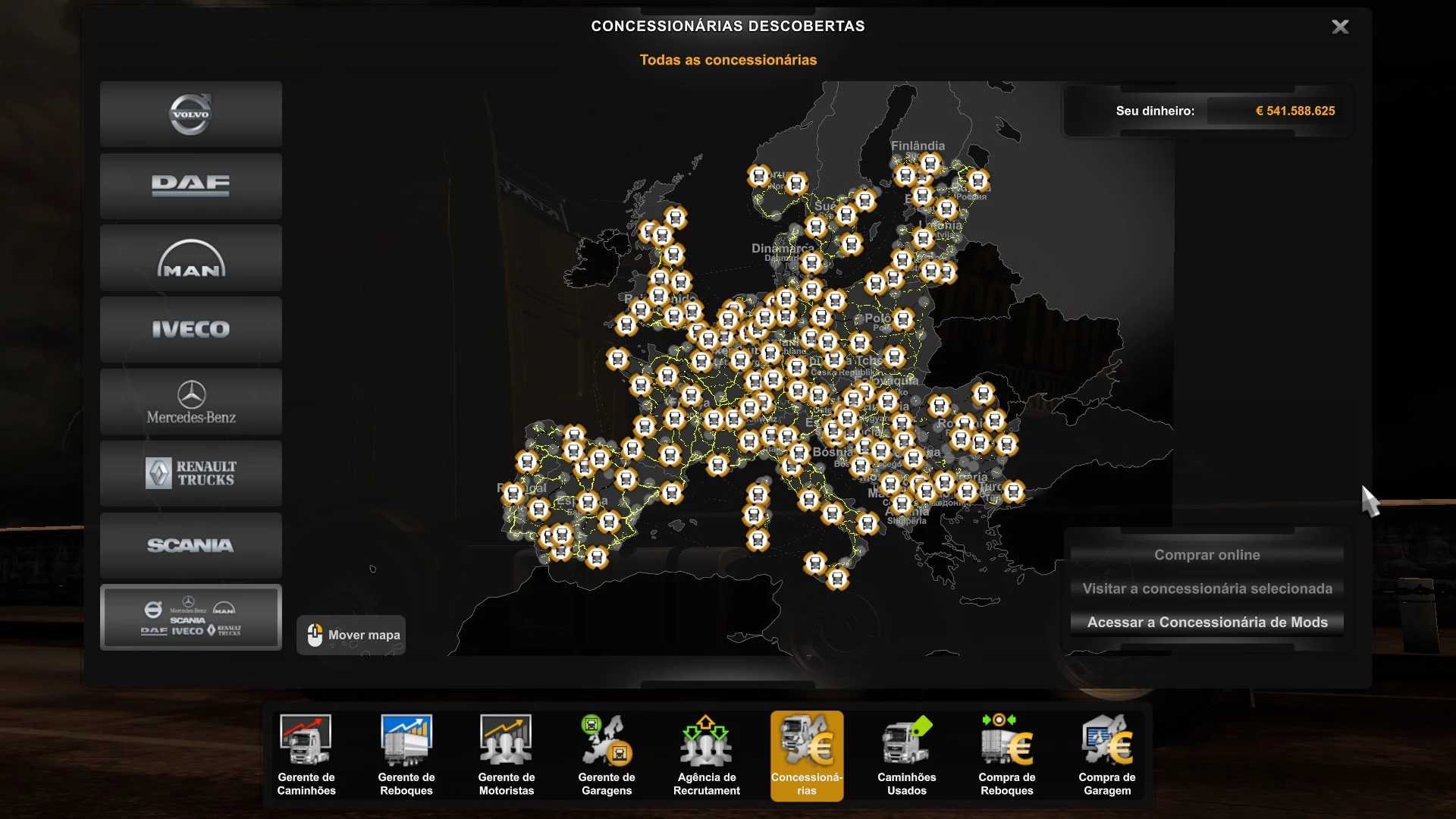1456x819 pixels.
Task: Close the Concessionárias Descobertas window
Action: [x=1340, y=27]
